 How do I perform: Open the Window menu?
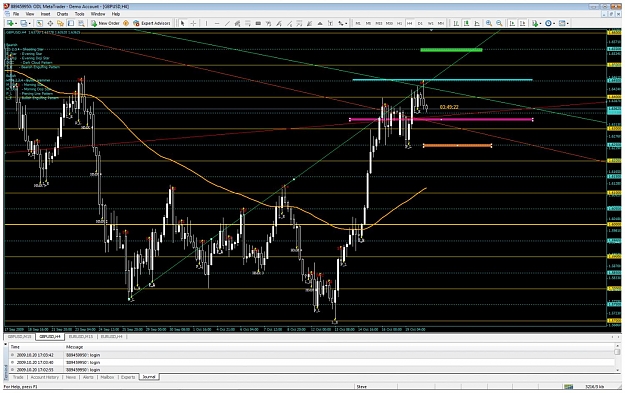(x=98, y=14)
